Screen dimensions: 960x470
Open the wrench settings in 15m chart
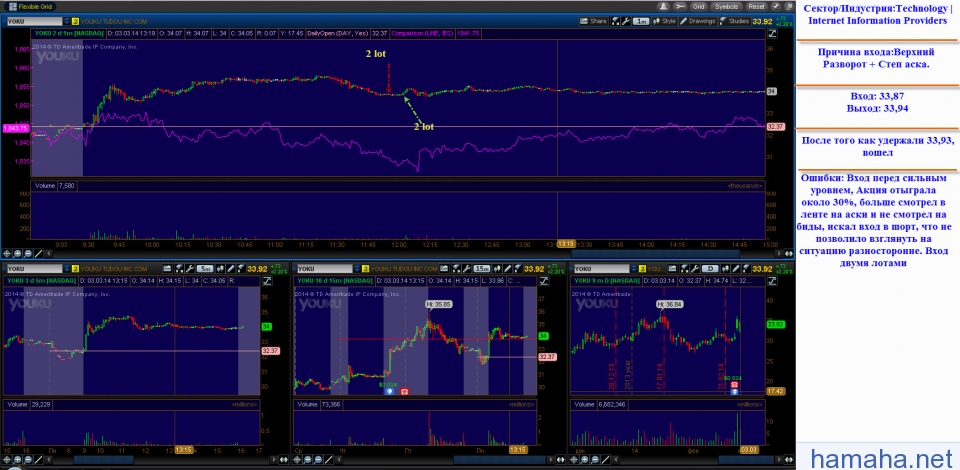[467, 269]
